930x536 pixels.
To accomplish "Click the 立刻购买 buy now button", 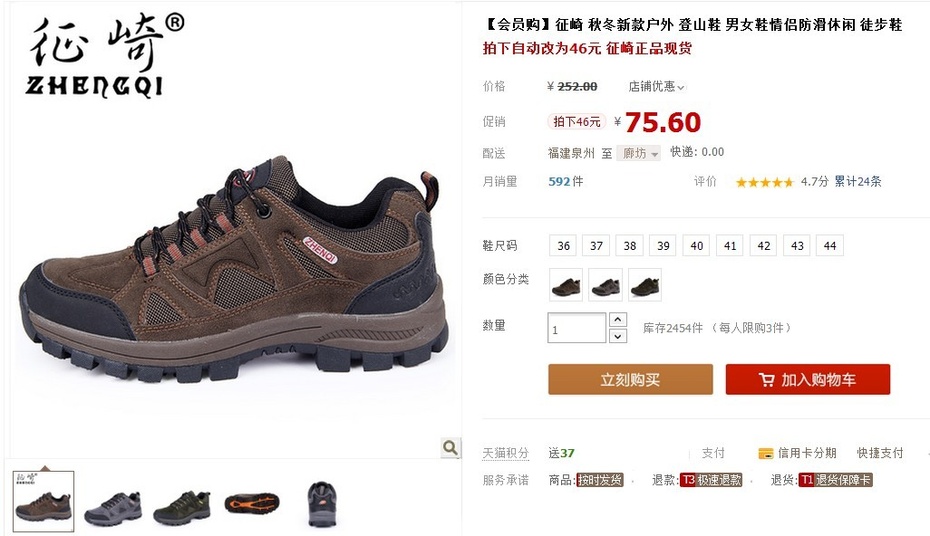I will (x=630, y=379).
